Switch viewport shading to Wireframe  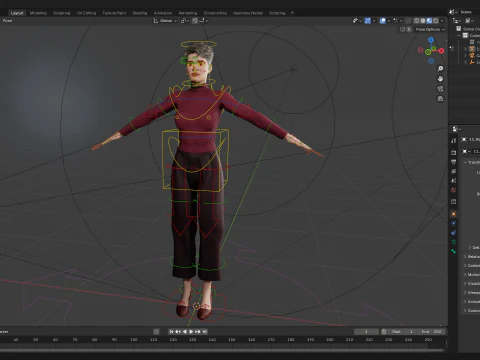(417, 21)
